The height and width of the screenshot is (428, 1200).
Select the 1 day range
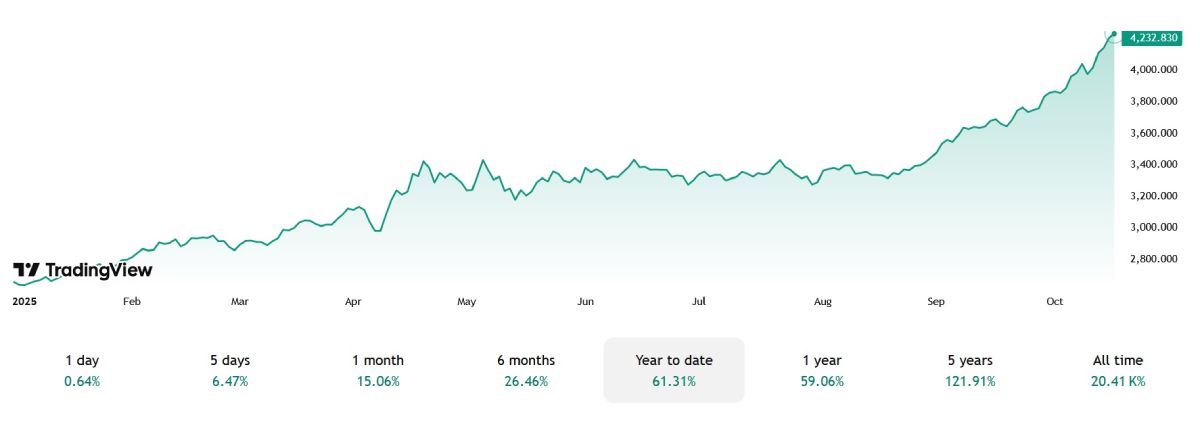tap(82, 370)
